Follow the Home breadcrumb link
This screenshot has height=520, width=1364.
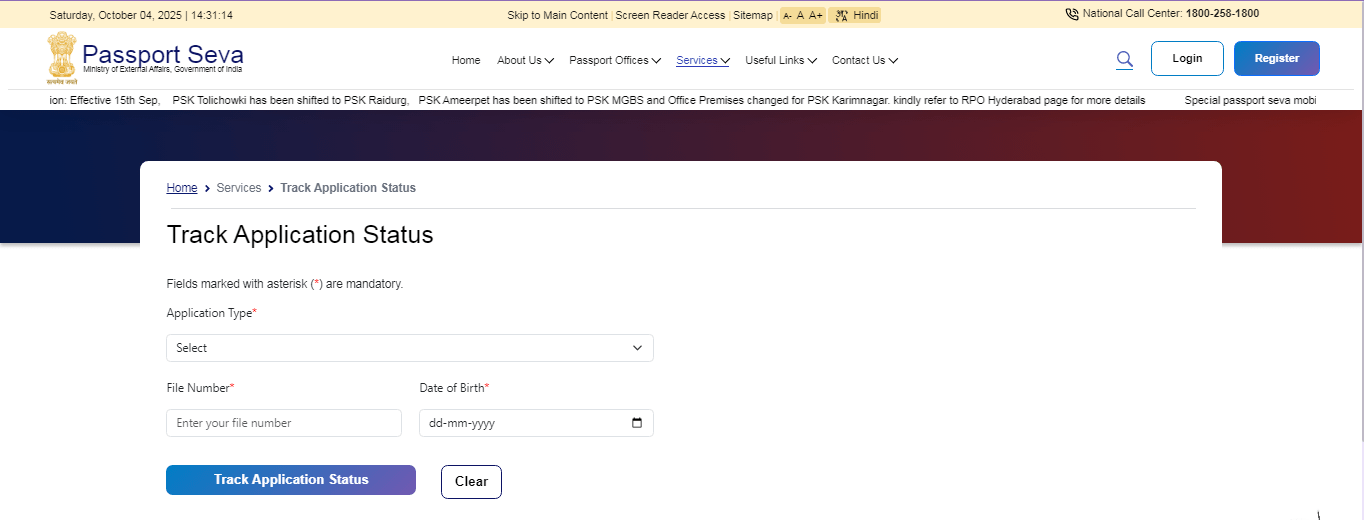pos(182,188)
